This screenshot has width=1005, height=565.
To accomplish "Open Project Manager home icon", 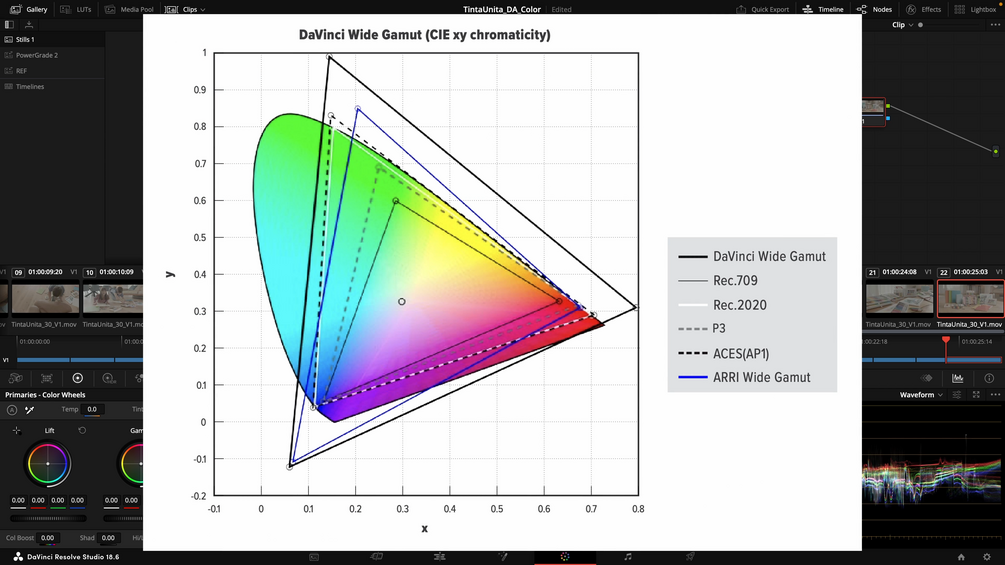I will (x=961, y=557).
